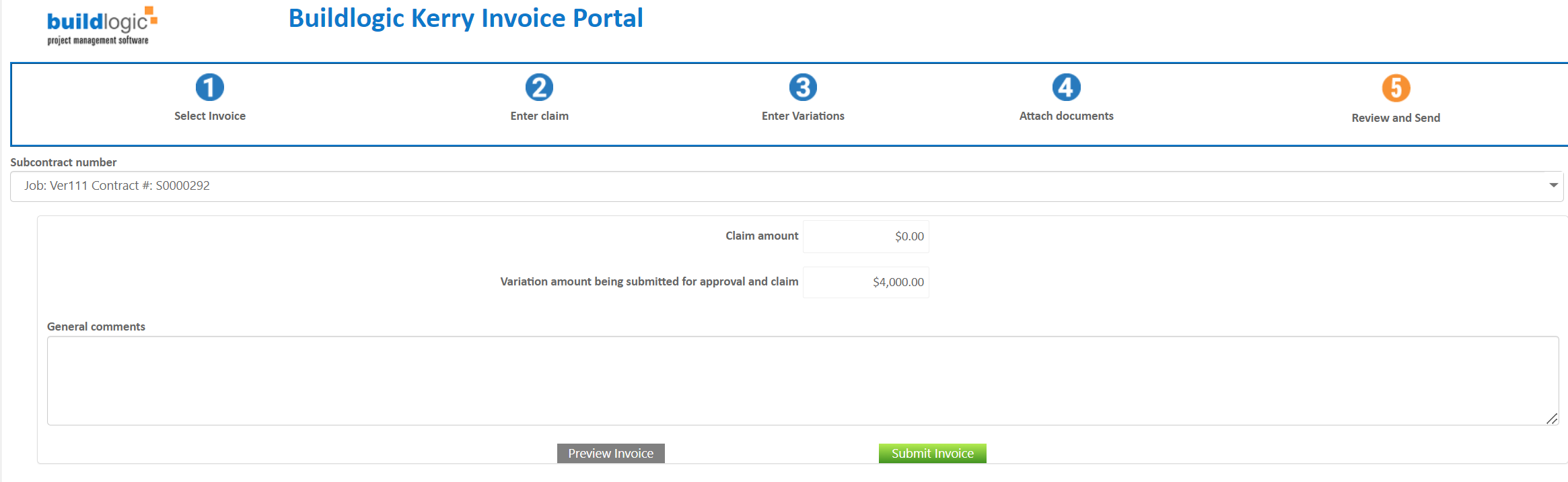Click the step 3 circle icon
1568x482 pixels.
point(803,88)
